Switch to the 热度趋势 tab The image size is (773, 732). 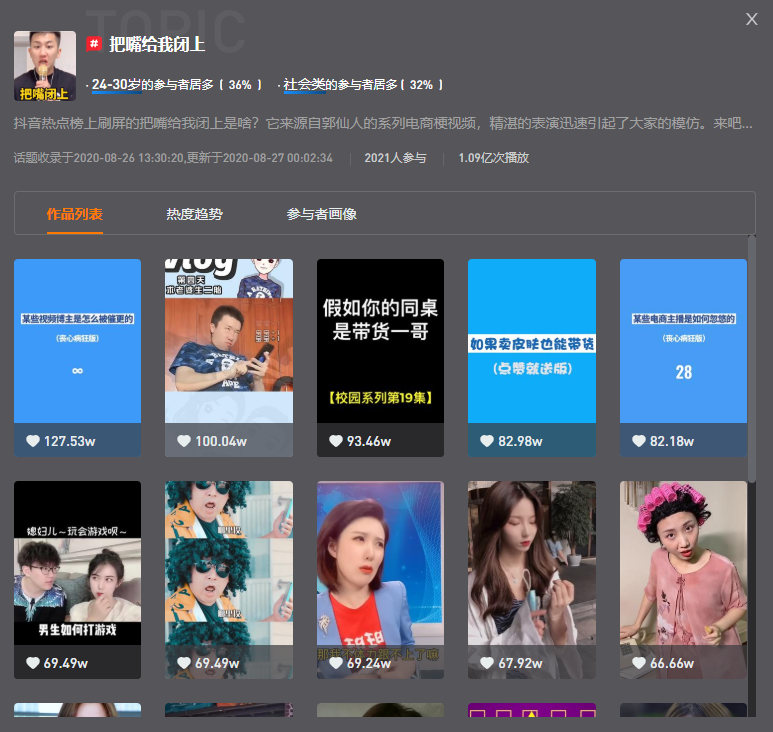coord(194,214)
